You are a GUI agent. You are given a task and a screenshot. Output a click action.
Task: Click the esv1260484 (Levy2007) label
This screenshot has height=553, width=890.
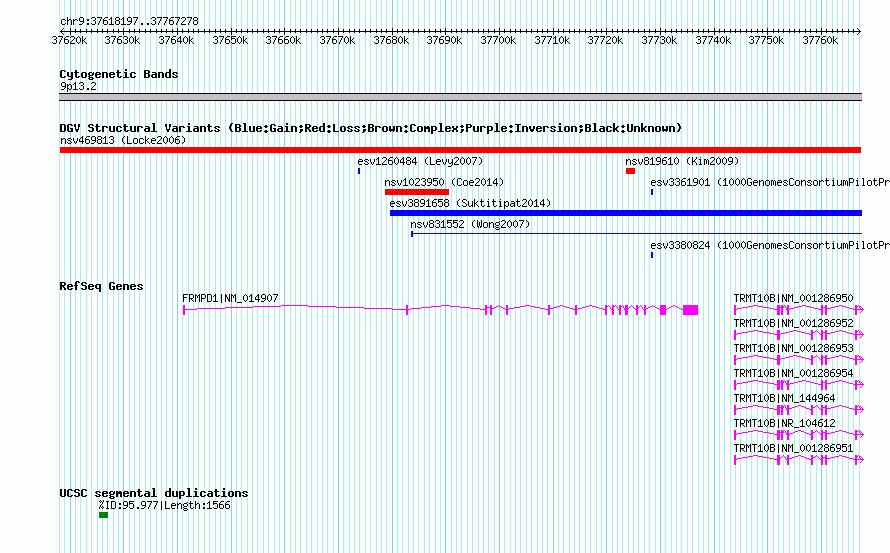[420, 161]
